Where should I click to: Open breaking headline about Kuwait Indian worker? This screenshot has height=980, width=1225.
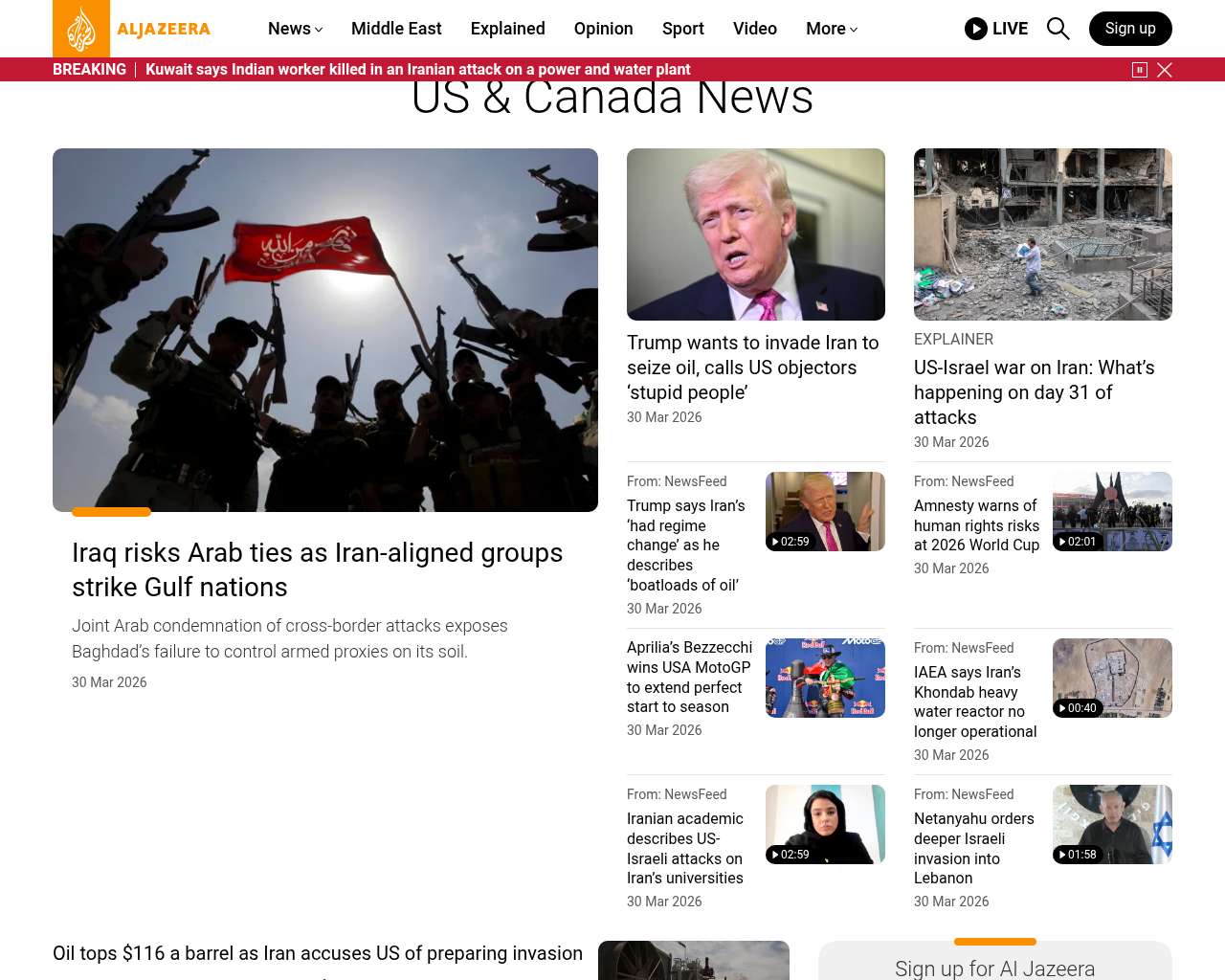[x=418, y=70]
